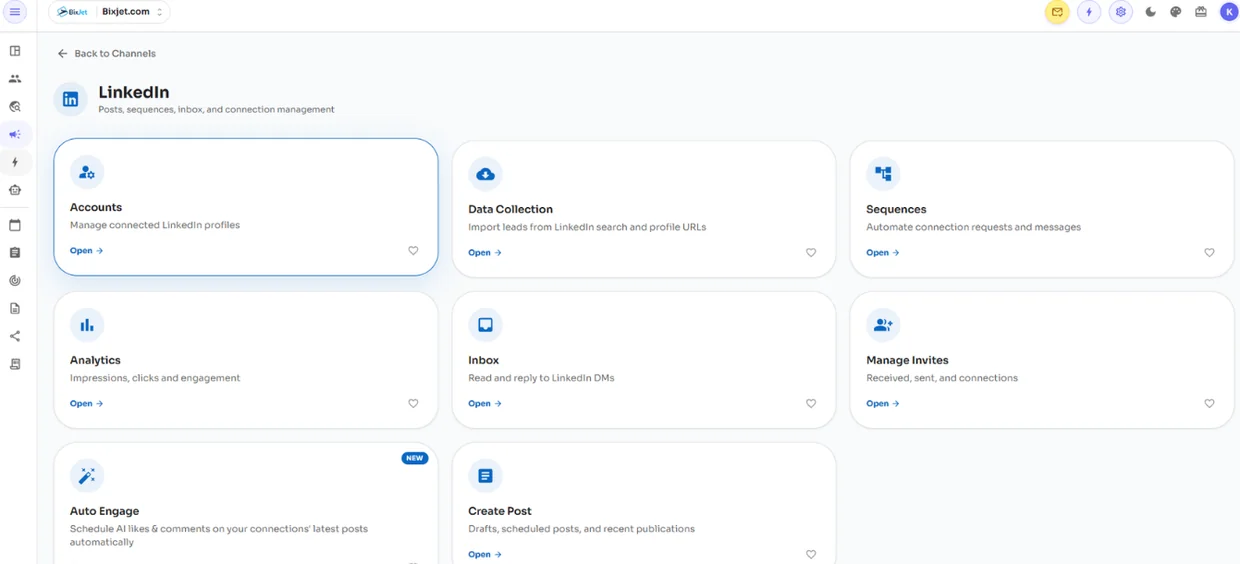The image size is (1240, 564).
Task: Open the theme palette icon
Action: (1176, 12)
